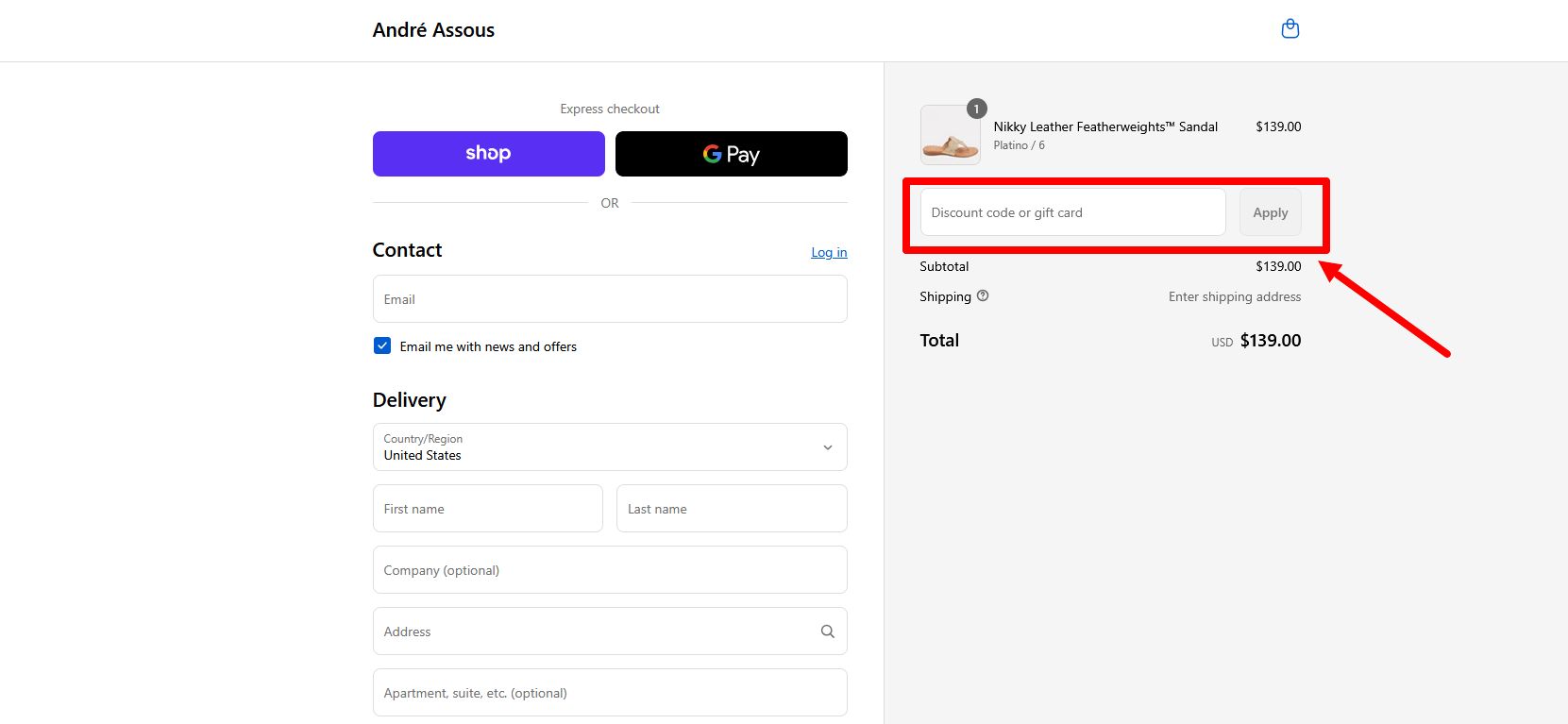Select the Apartment, suite, etc. field

(x=610, y=693)
